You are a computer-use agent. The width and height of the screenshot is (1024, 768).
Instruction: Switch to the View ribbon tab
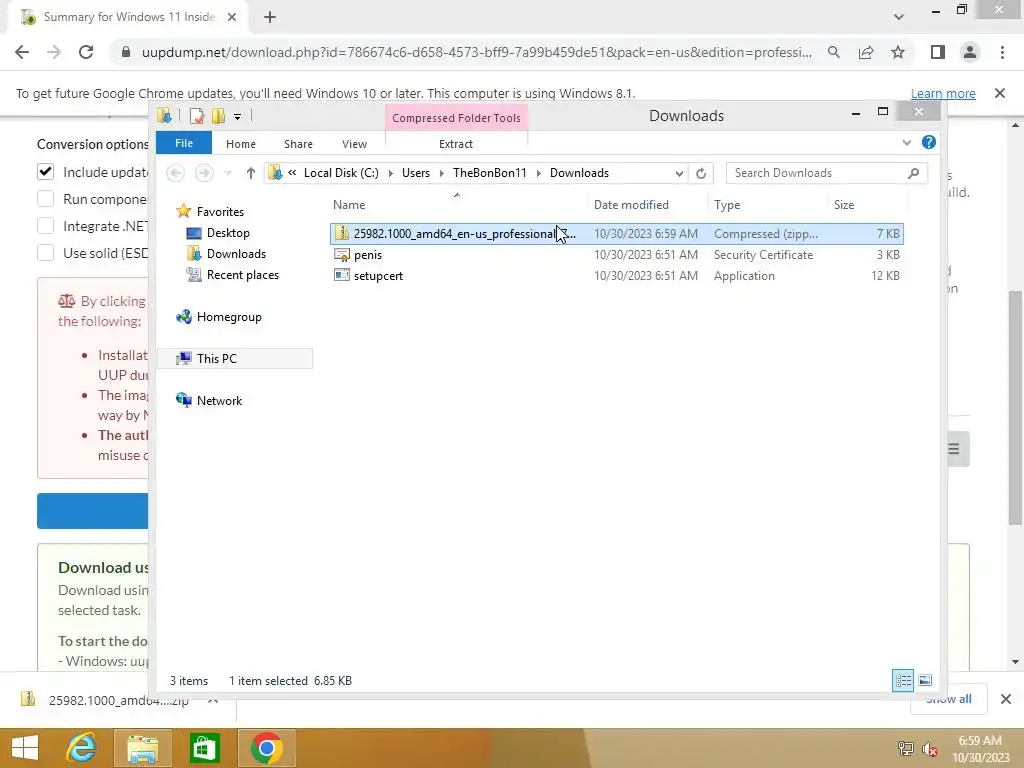coord(354,144)
